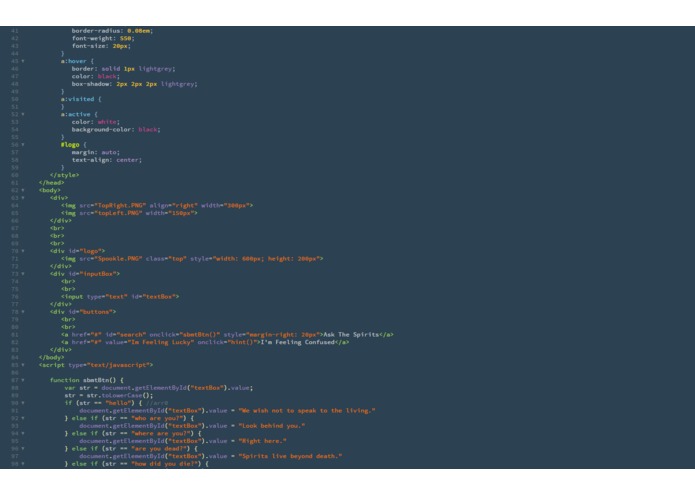Click the "Right here." string
The width and height of the screenshot is (695, 494).
point(262,441)
